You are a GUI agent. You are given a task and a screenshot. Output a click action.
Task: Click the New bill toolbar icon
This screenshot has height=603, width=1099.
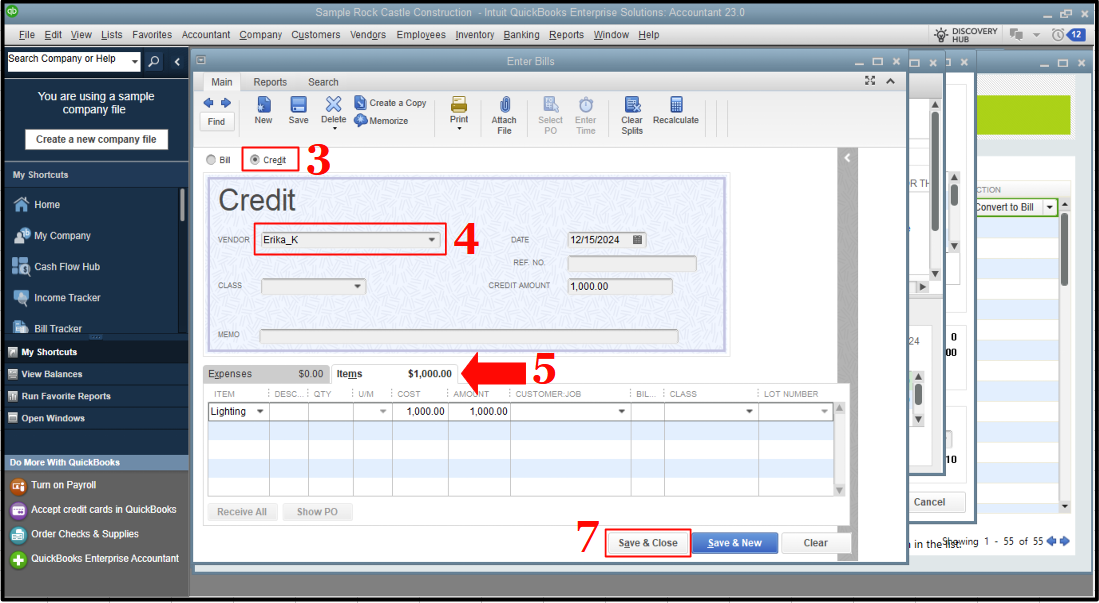click(264, 105)
